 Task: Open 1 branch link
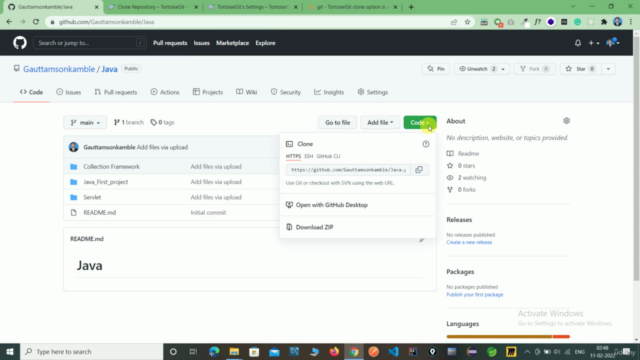tap(129, 122)
